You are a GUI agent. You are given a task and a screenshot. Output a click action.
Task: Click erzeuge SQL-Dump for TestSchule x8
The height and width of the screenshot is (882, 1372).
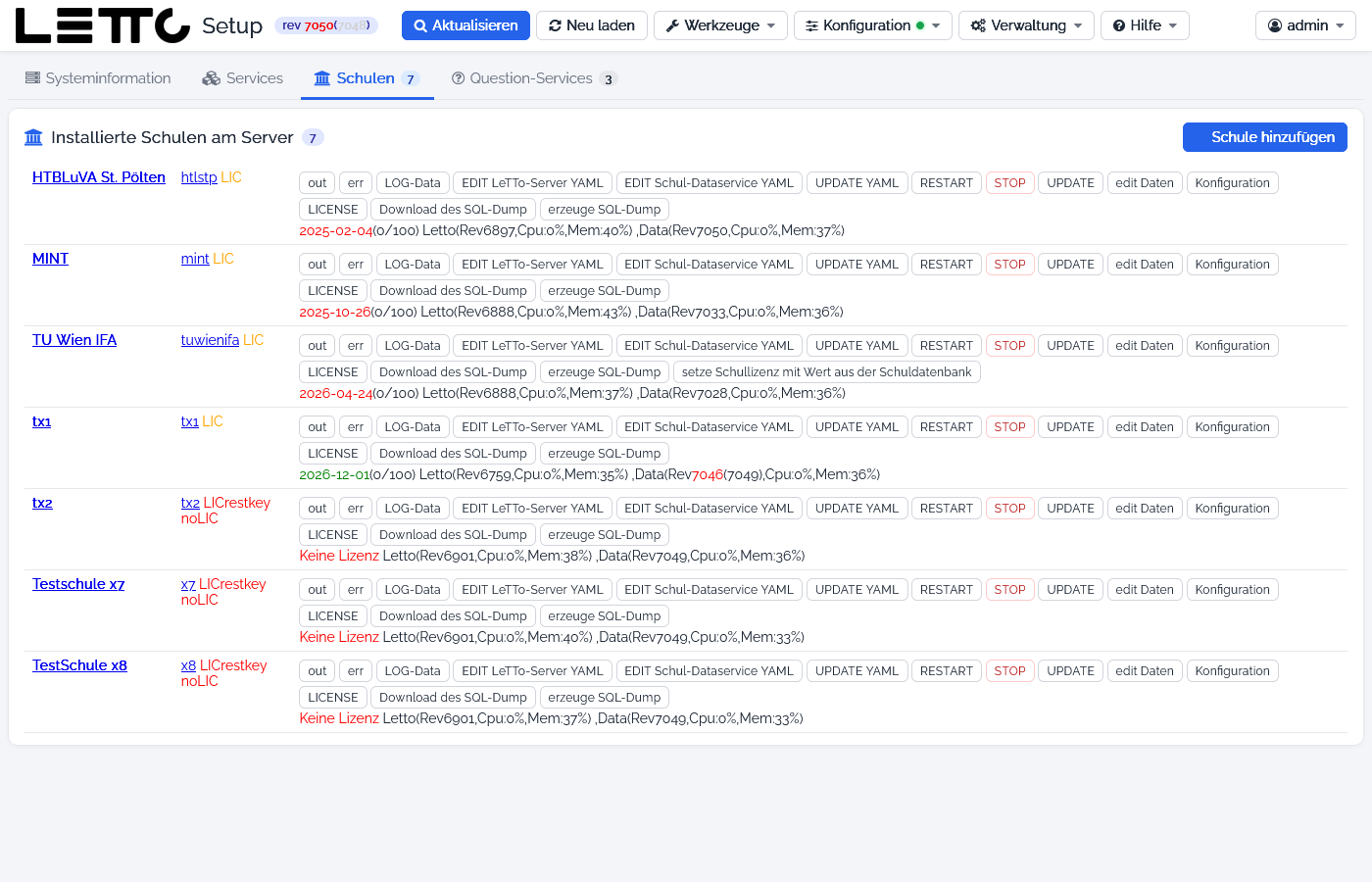[x=605, y=698]
